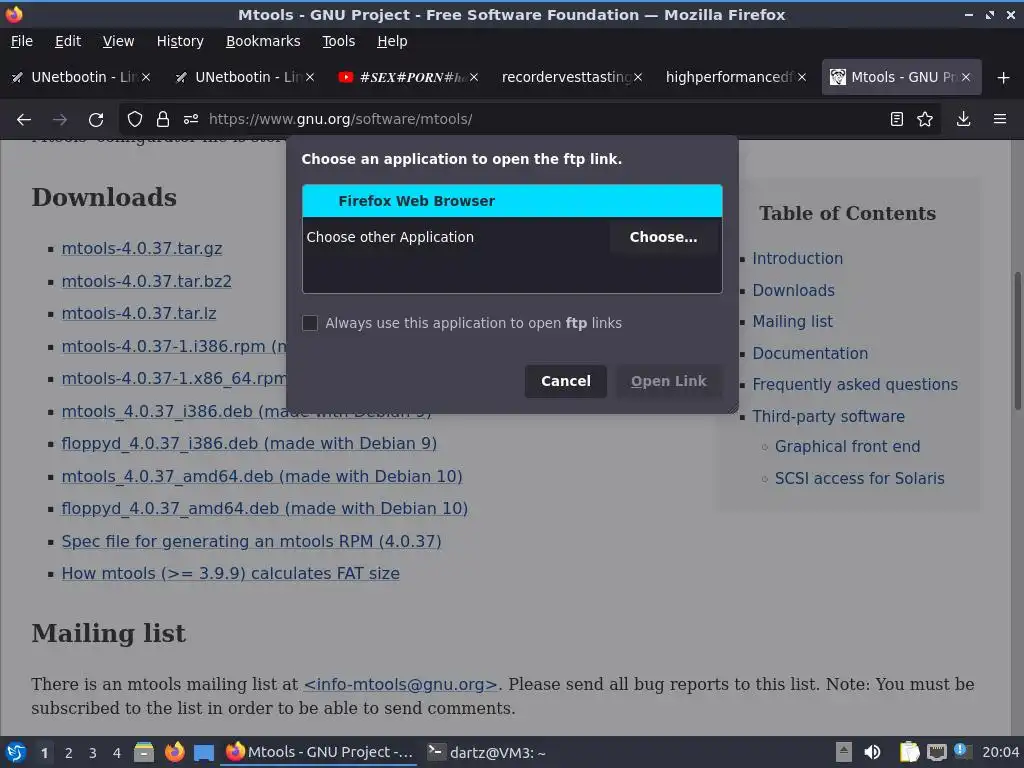Open the removable media tray icon
1024x768 pixels.
tap(844, 752)
